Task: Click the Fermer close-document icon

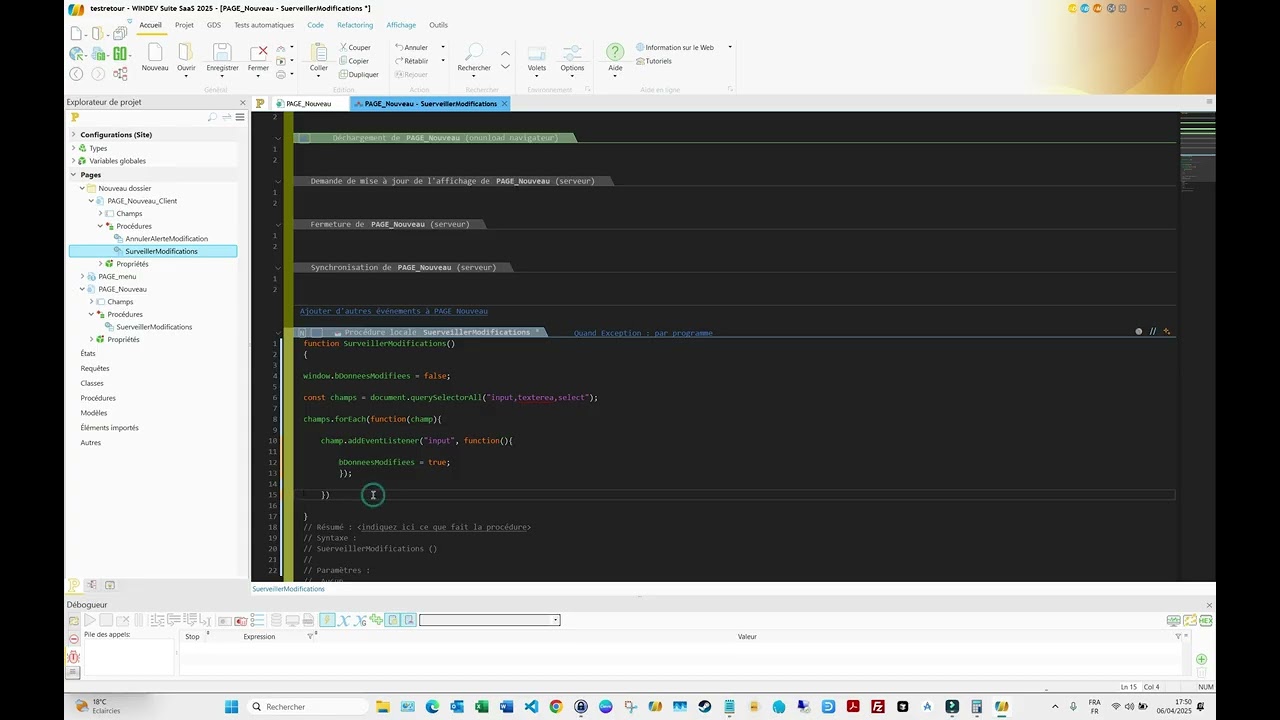Action: click(x=259, y=52)
